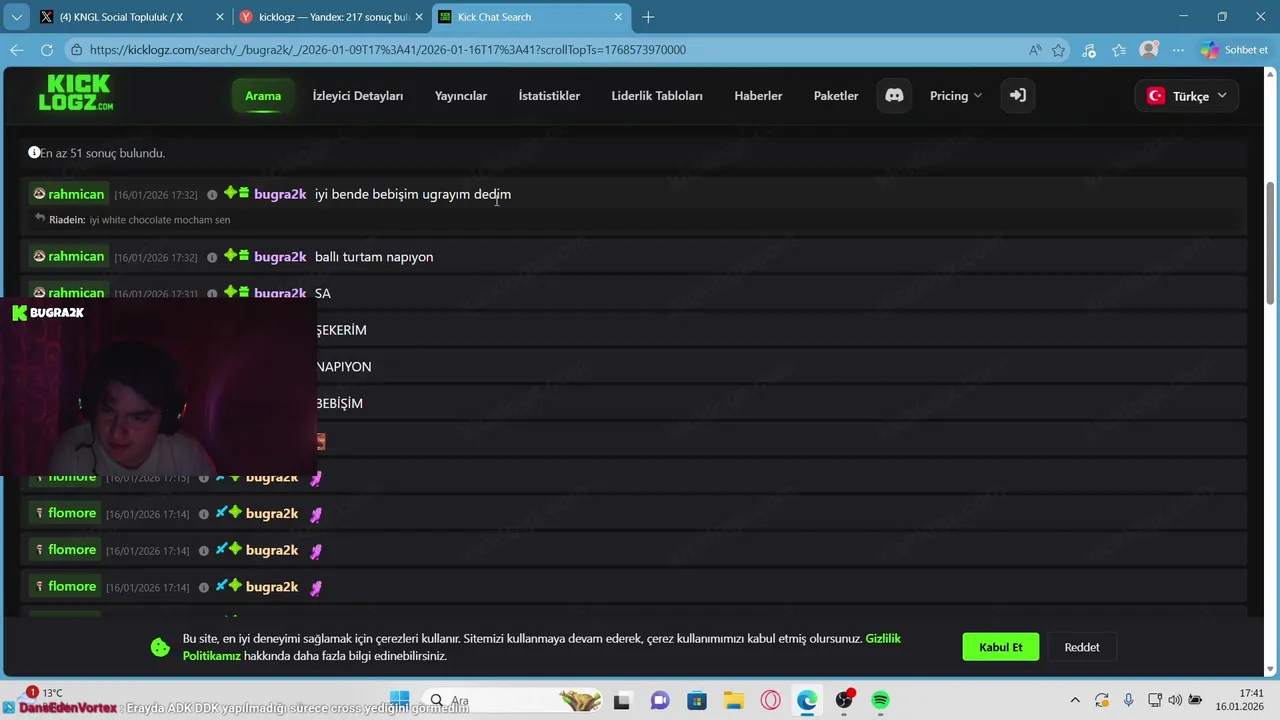
Task: Click info icon on first rahmican message
Action: tap(212, 195)
